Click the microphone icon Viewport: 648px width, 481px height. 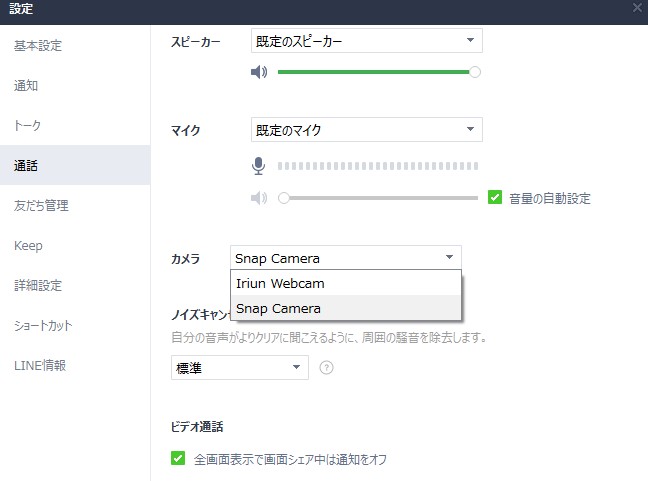coord(259,166)
